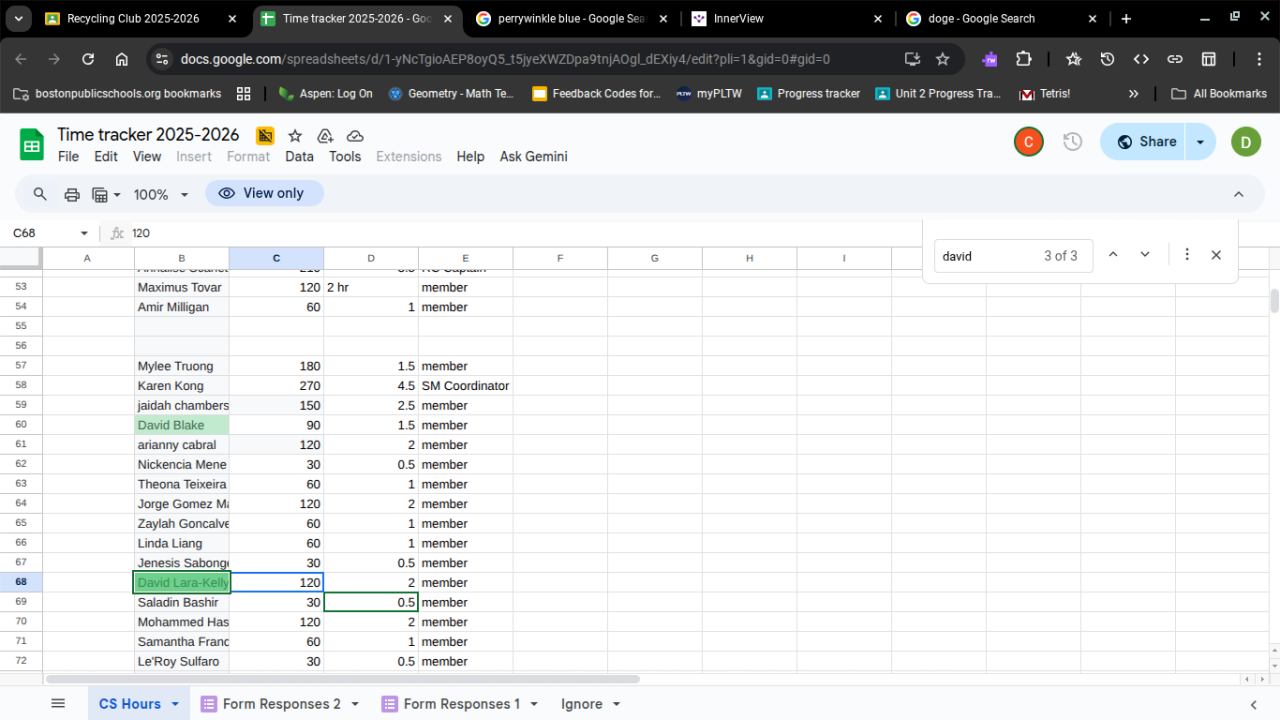
Task: Show the side panel with the bottom-right chevron
Action: click(1253, 704)
